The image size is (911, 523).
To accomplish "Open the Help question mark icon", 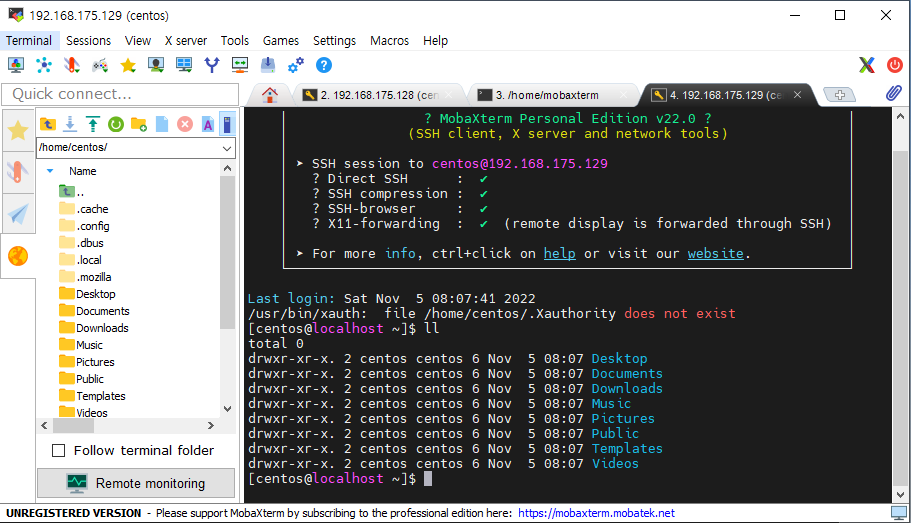I will 324,65.
